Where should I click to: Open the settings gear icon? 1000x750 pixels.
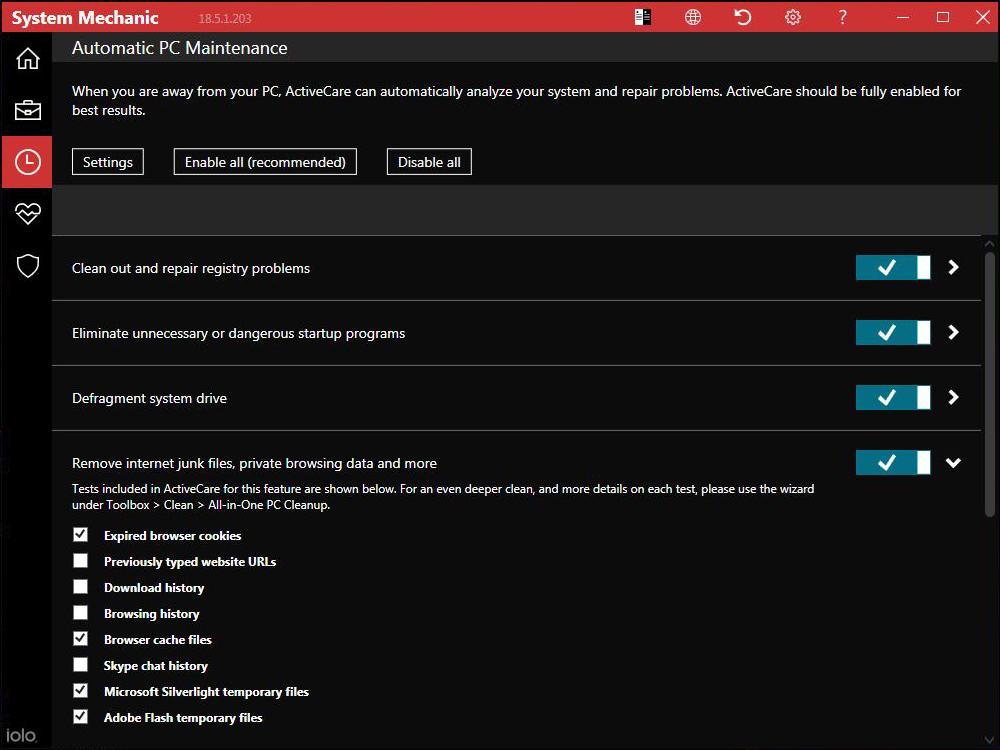(792, 17)
